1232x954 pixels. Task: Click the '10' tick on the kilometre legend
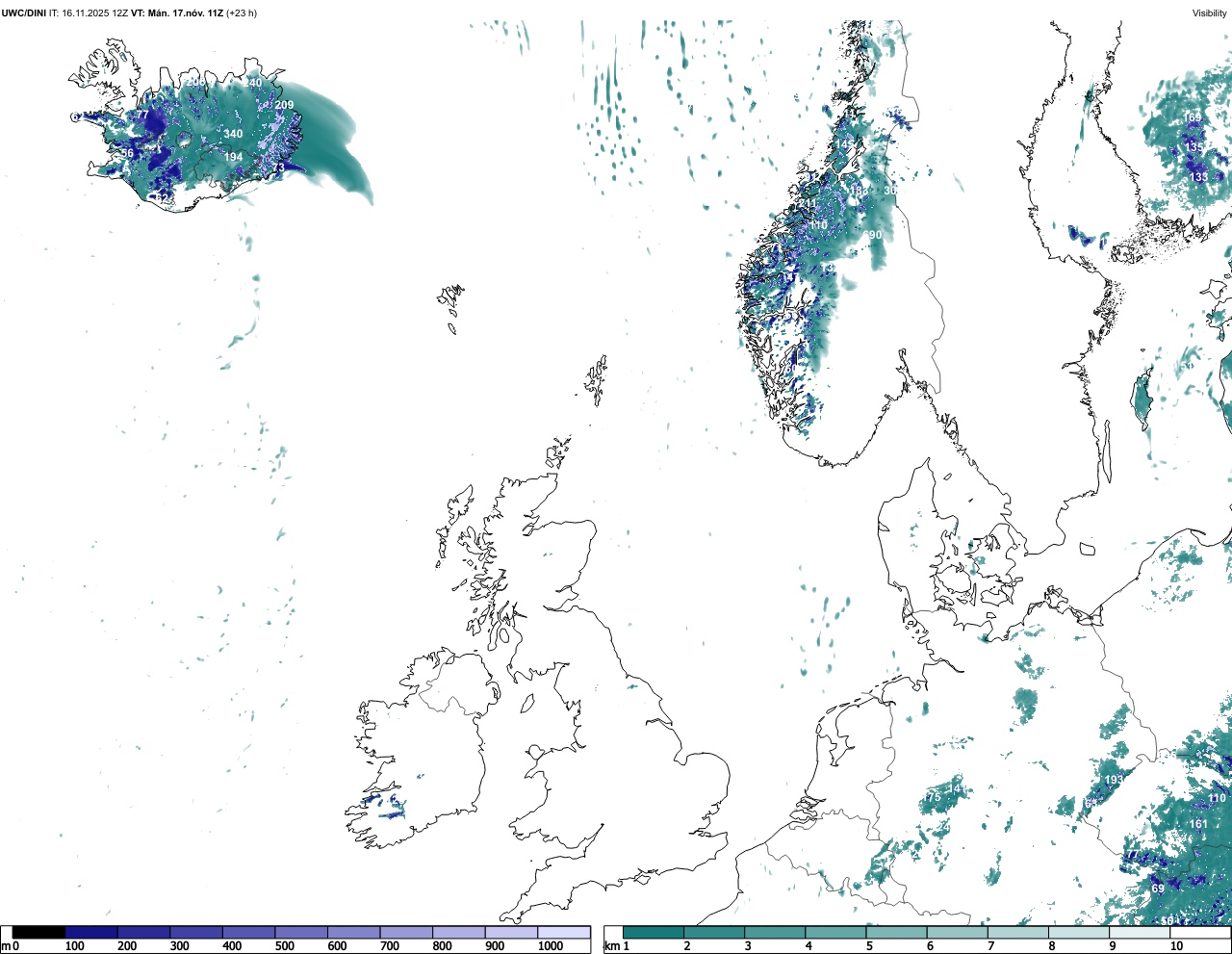pyautogui.click(x=1176, y=946)
